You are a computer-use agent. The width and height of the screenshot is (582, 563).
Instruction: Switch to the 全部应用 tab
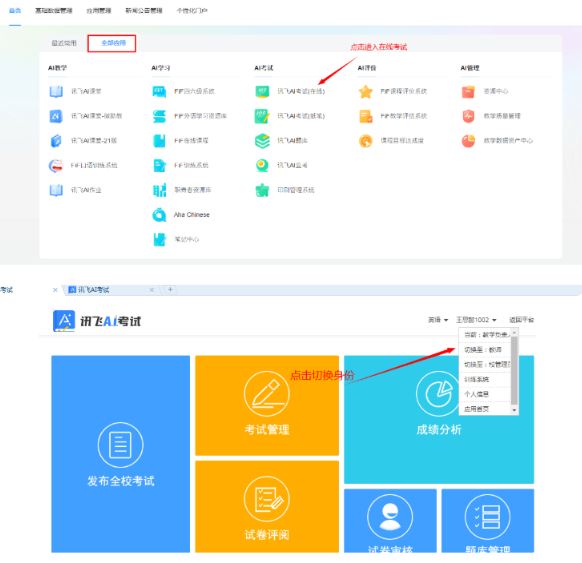112,43
